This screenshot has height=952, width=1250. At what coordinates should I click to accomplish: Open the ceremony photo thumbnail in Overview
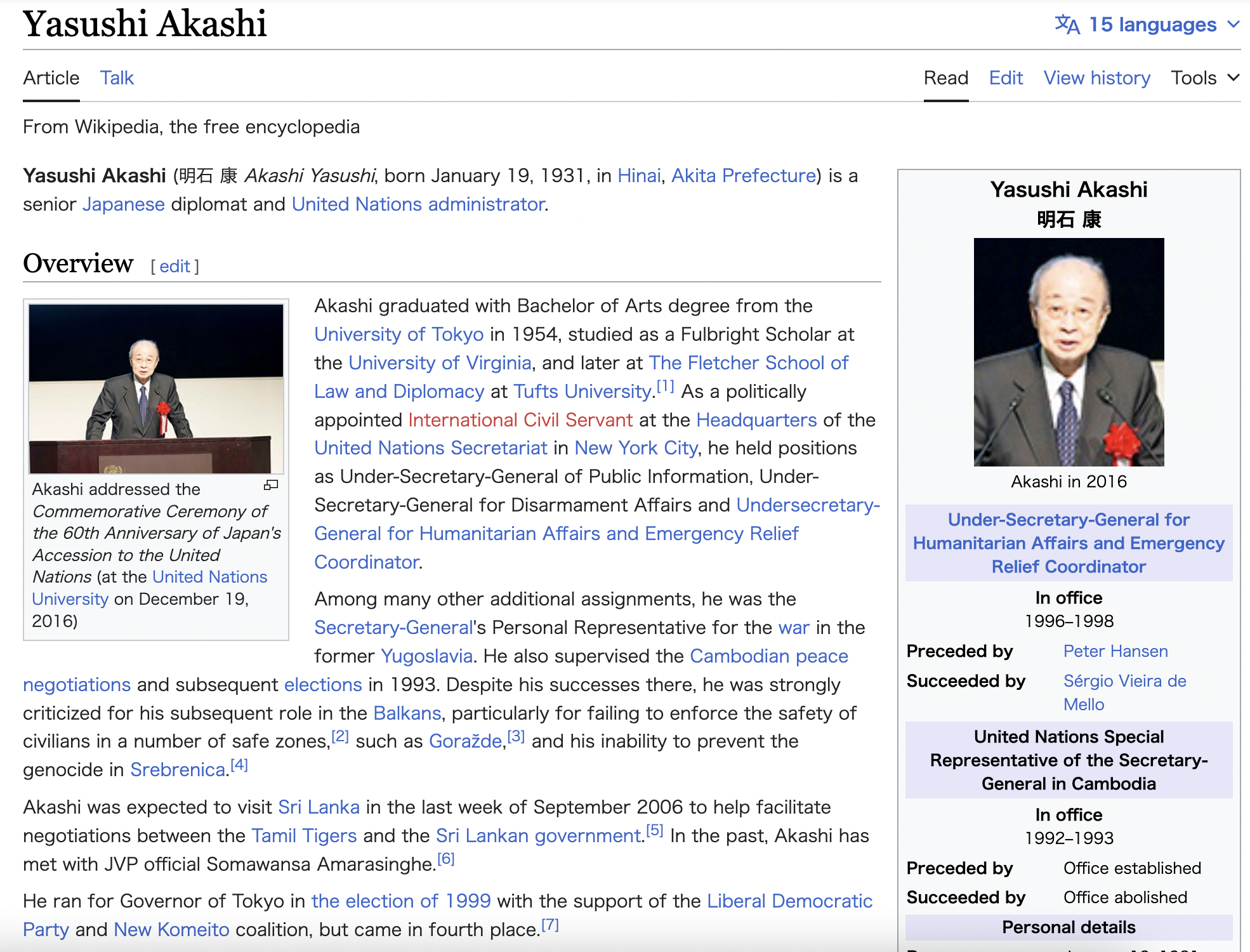coord(156,389)
